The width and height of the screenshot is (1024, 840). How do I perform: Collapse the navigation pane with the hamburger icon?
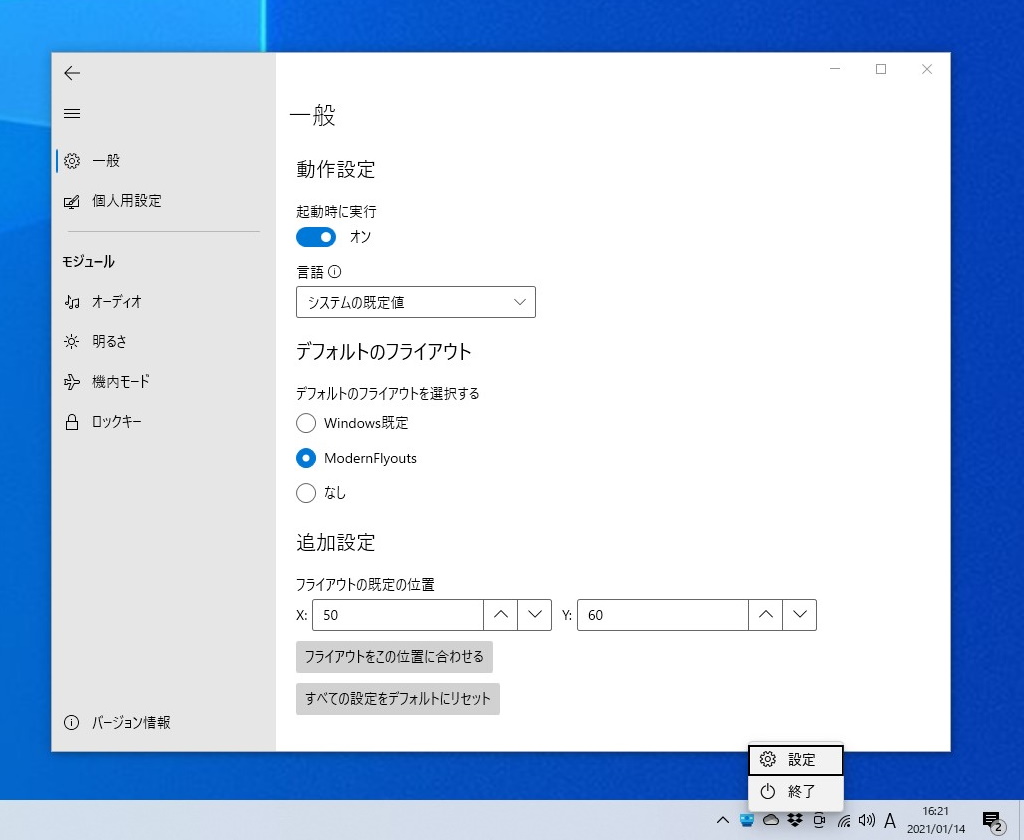71,113
